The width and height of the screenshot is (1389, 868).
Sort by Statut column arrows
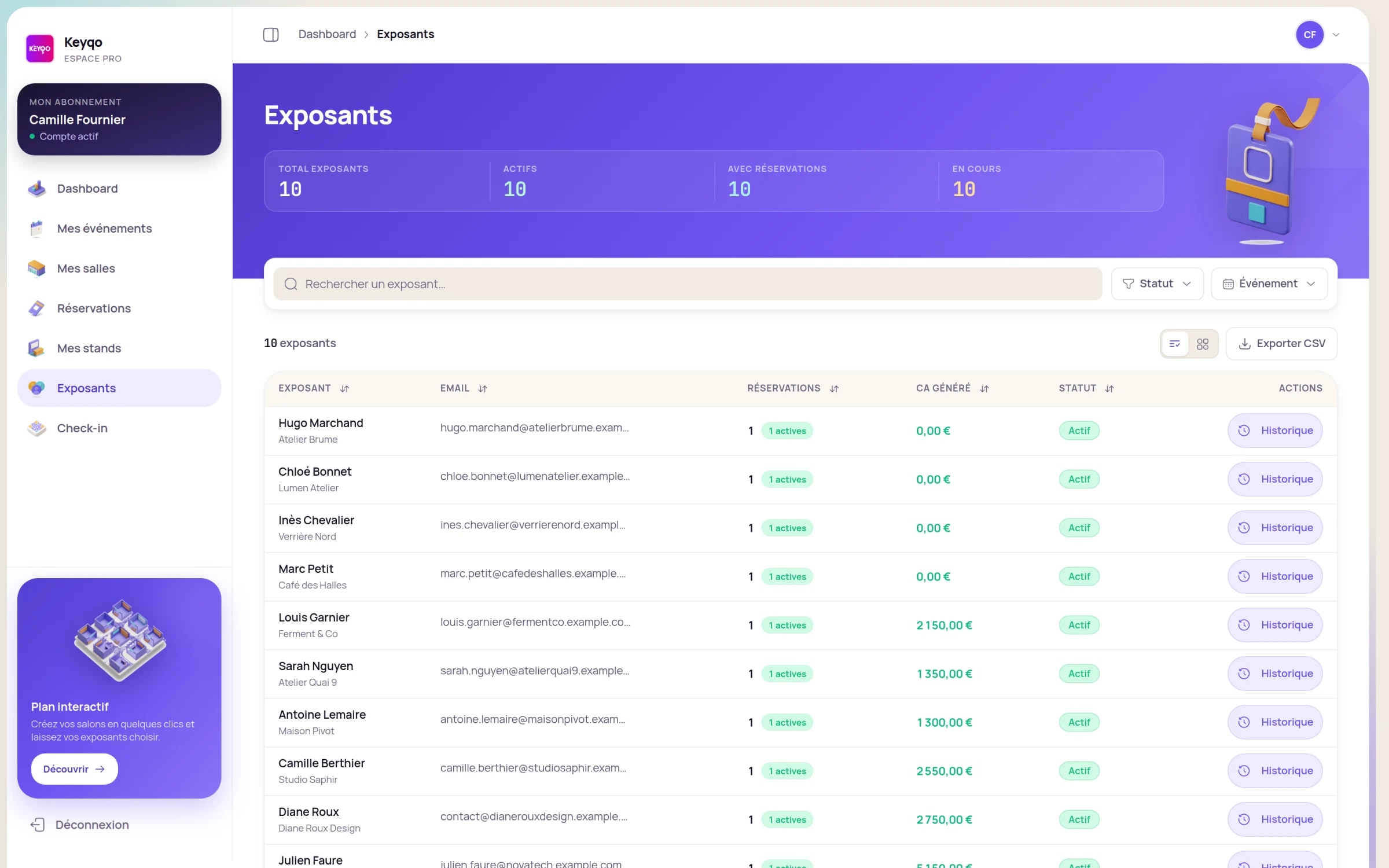point(1109,389)
